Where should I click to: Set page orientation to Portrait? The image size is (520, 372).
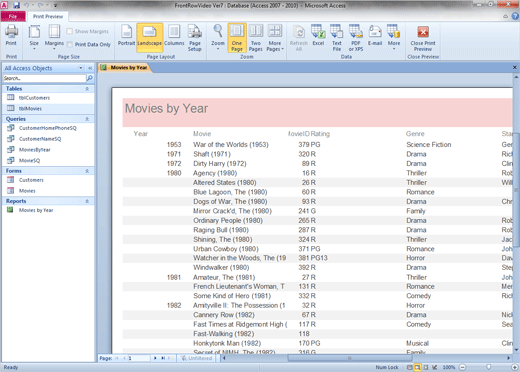pos(126,35)
